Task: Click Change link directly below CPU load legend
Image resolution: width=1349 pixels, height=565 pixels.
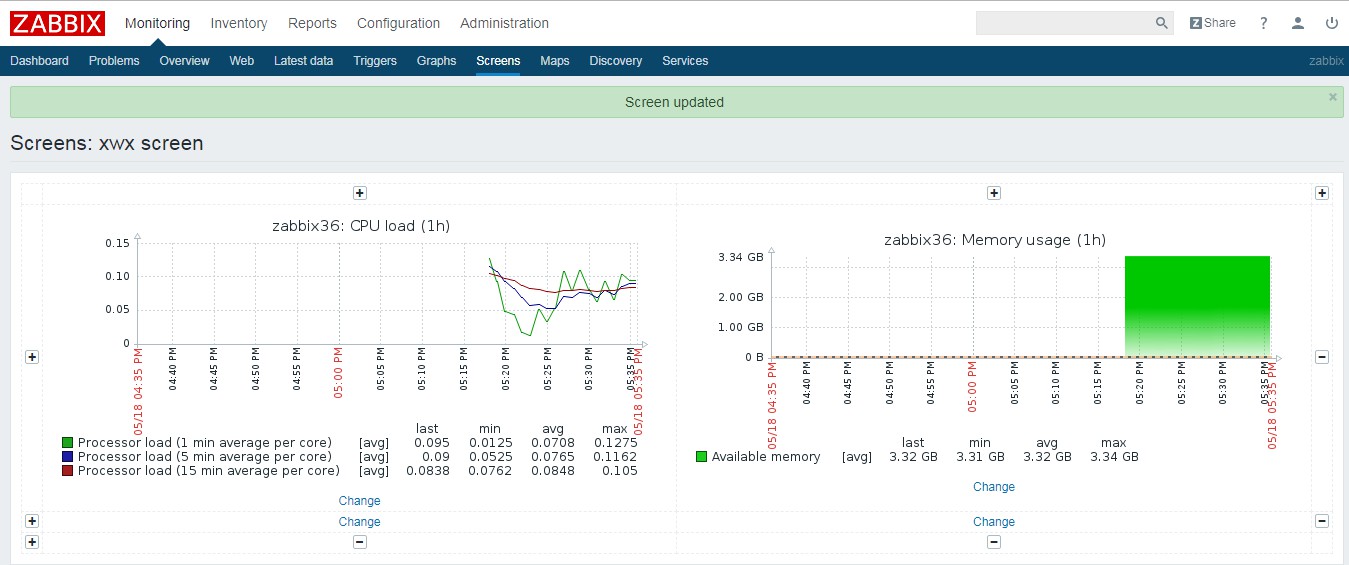Action: tap(359, 501)
